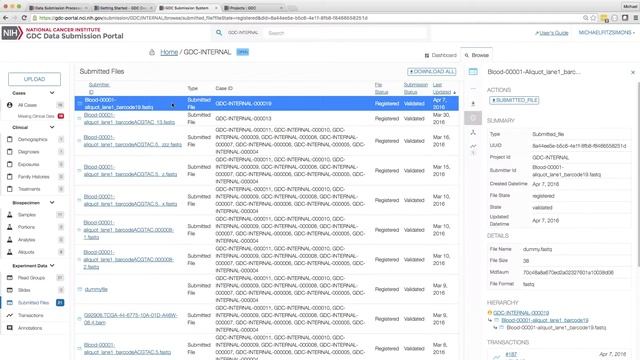
Task: Select the GDC-INTERNAL-000013 case ID cell
Action: (x=243, y=118)
